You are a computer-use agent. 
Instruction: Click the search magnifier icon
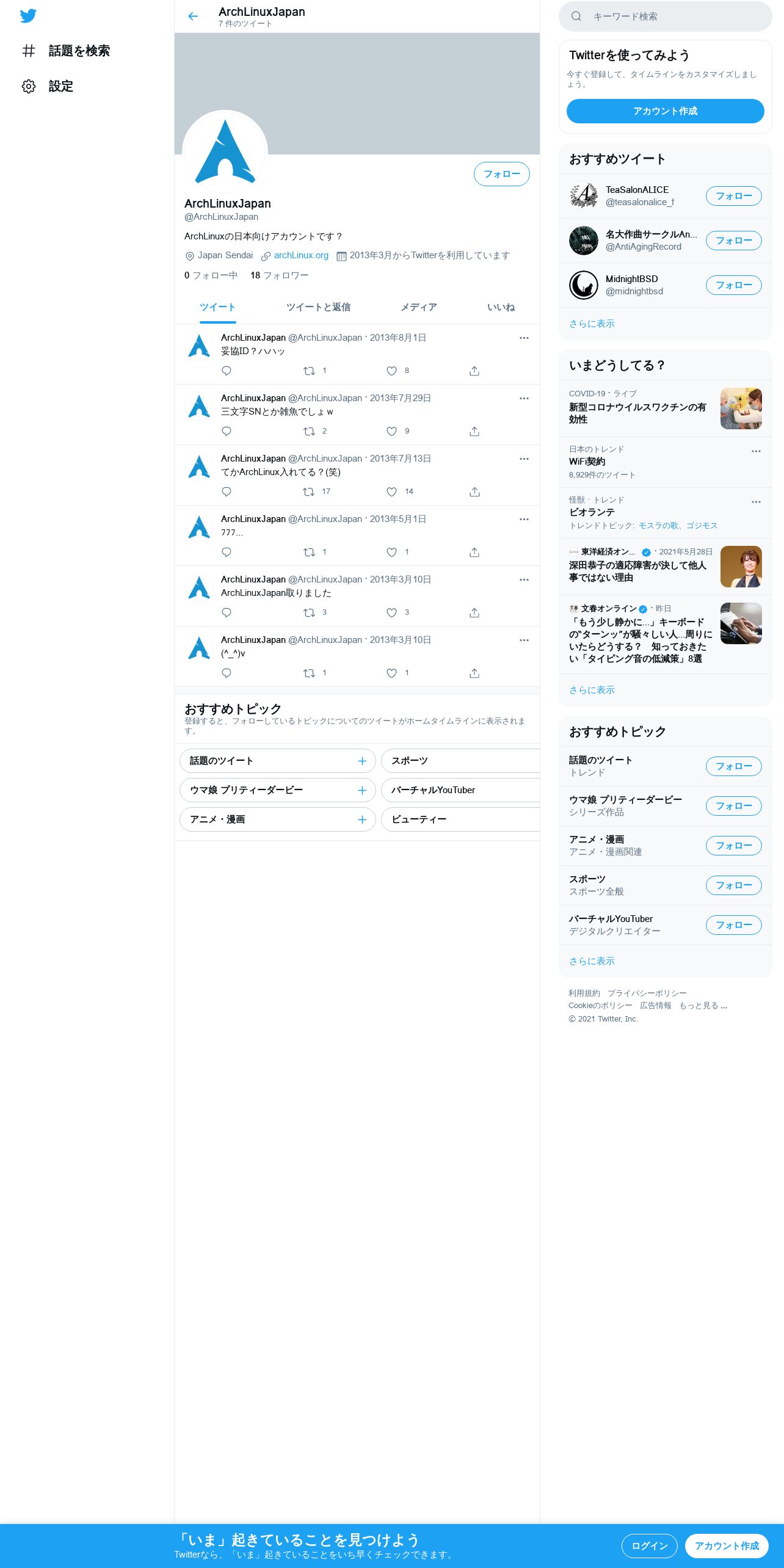pyautogui.click(x=576, y=16)
